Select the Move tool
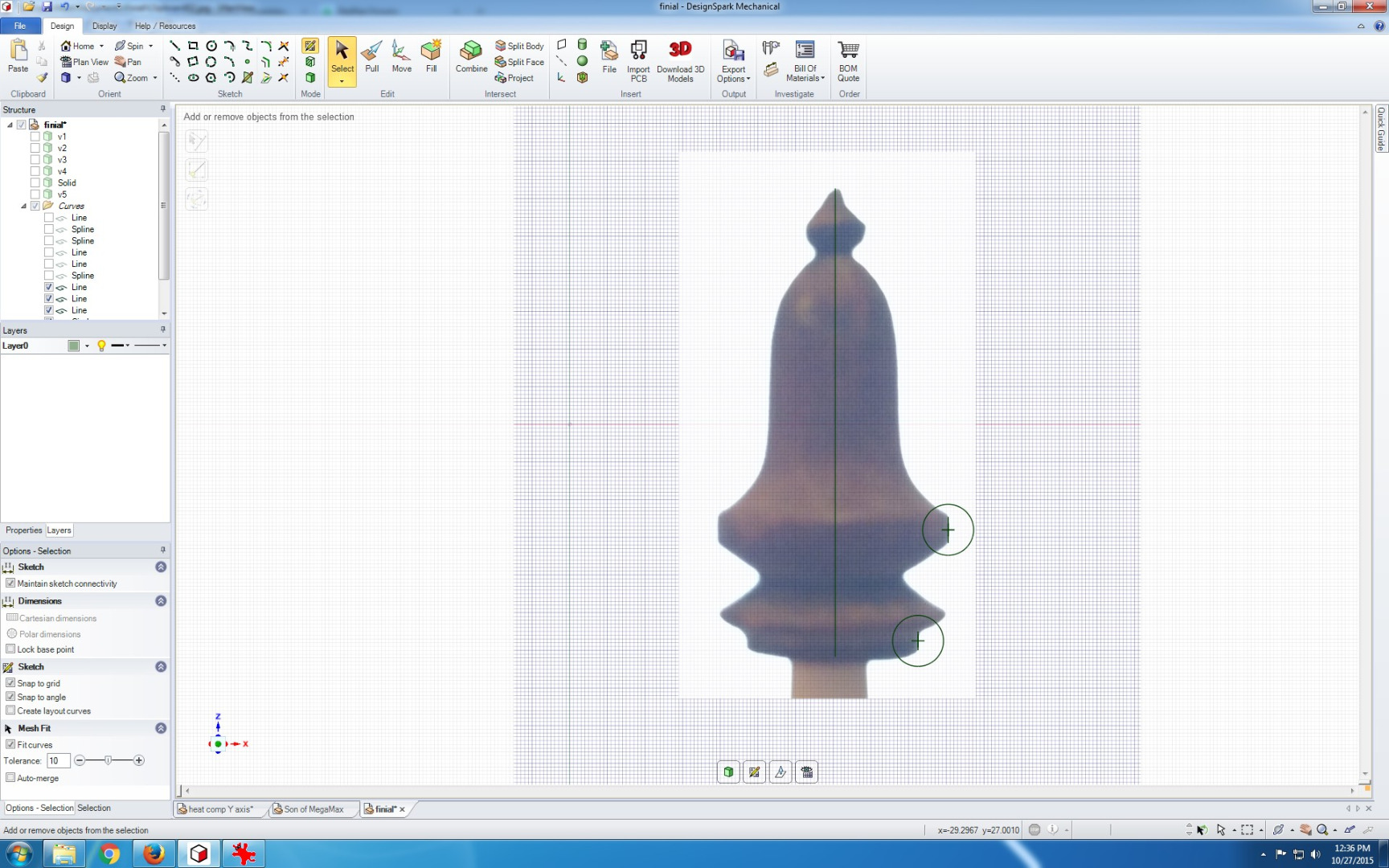Viewport: 1389px width, 868px height. [x=401, y=57]
